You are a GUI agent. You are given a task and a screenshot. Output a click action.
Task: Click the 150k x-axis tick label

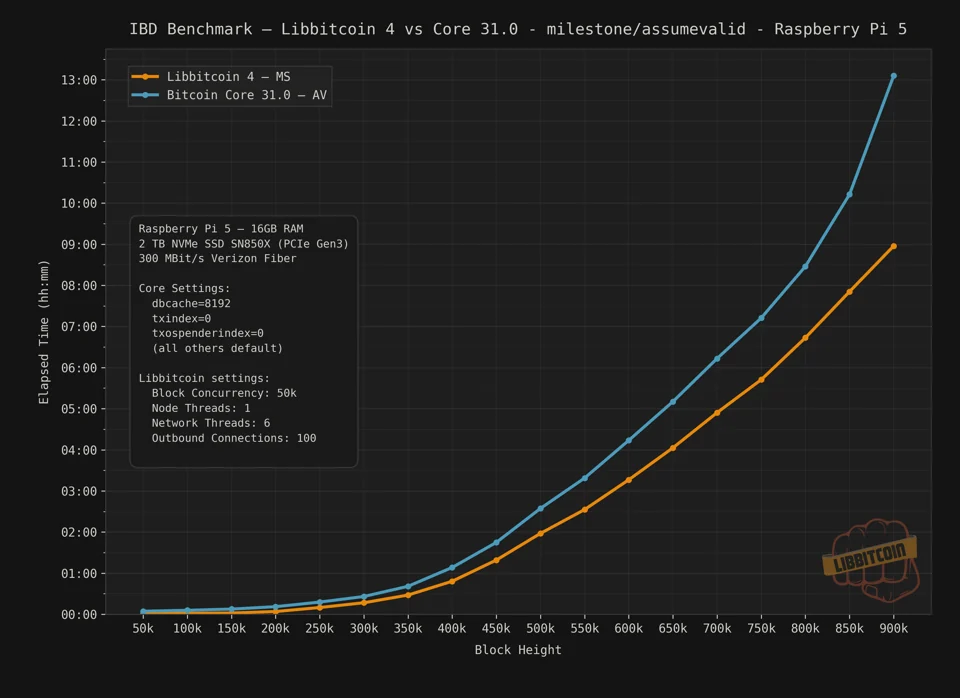tap(231, 629)
